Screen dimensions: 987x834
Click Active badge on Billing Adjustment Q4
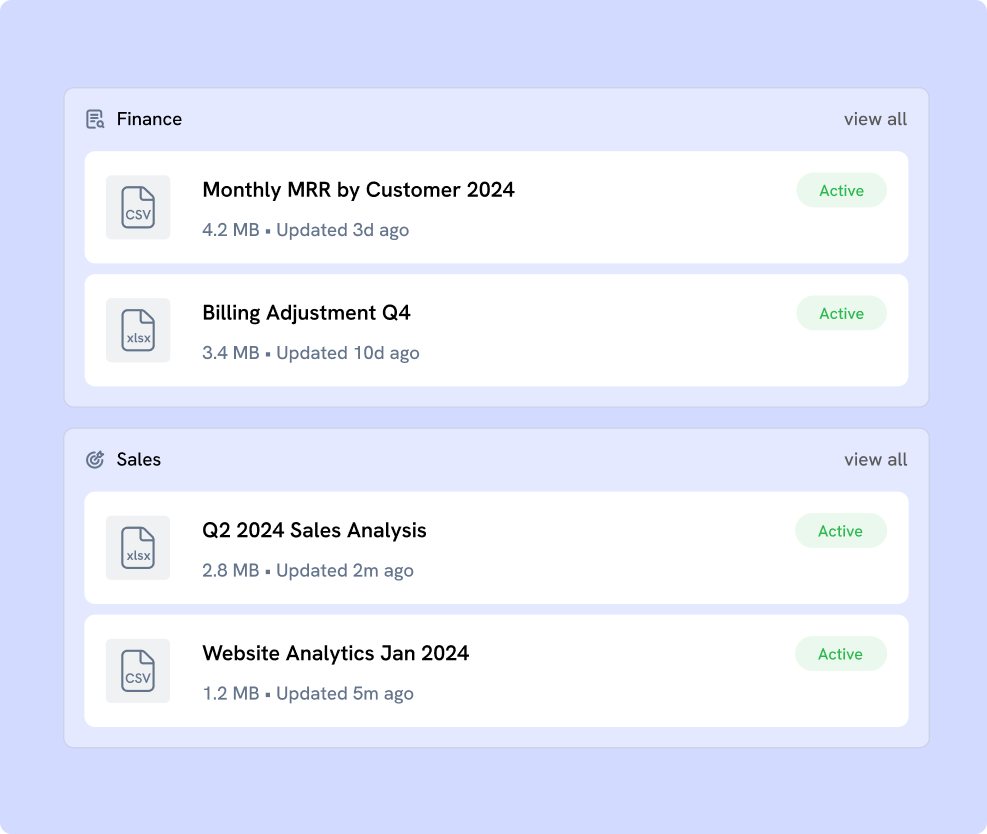[841, 313]
